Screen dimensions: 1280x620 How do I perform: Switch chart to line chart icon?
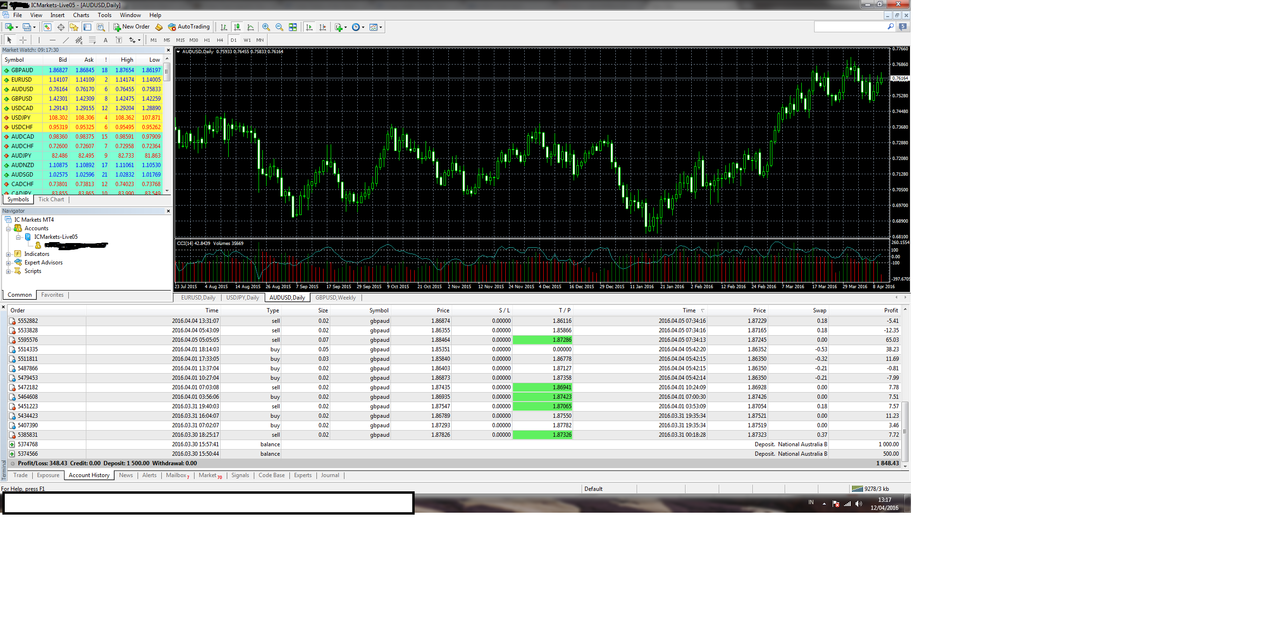tap(250, 27)
